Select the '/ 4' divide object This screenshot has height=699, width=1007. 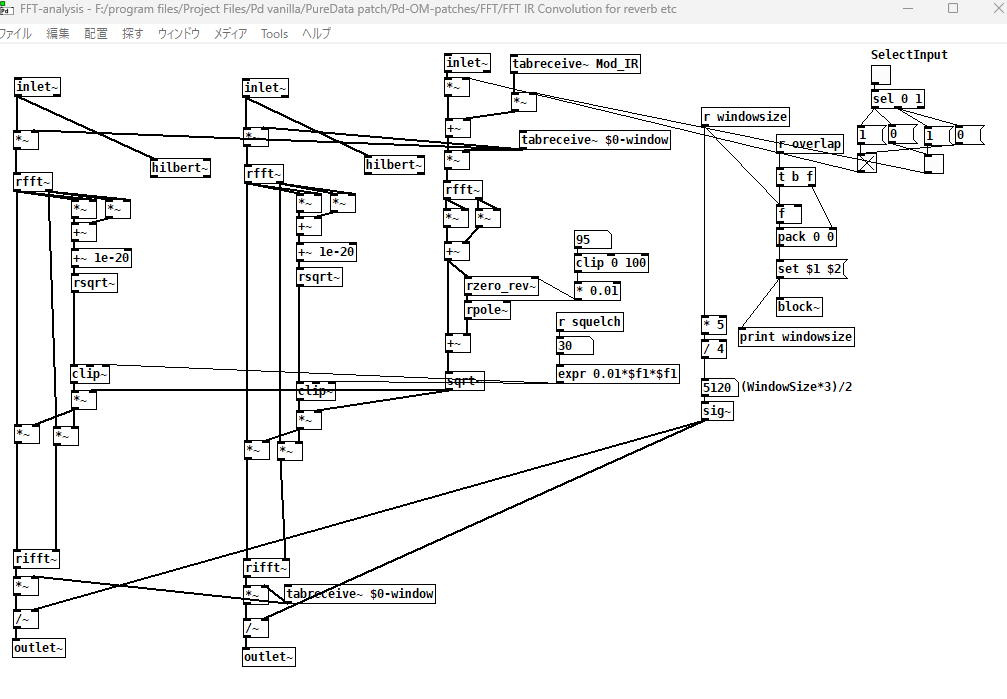[x=714, y=350]
